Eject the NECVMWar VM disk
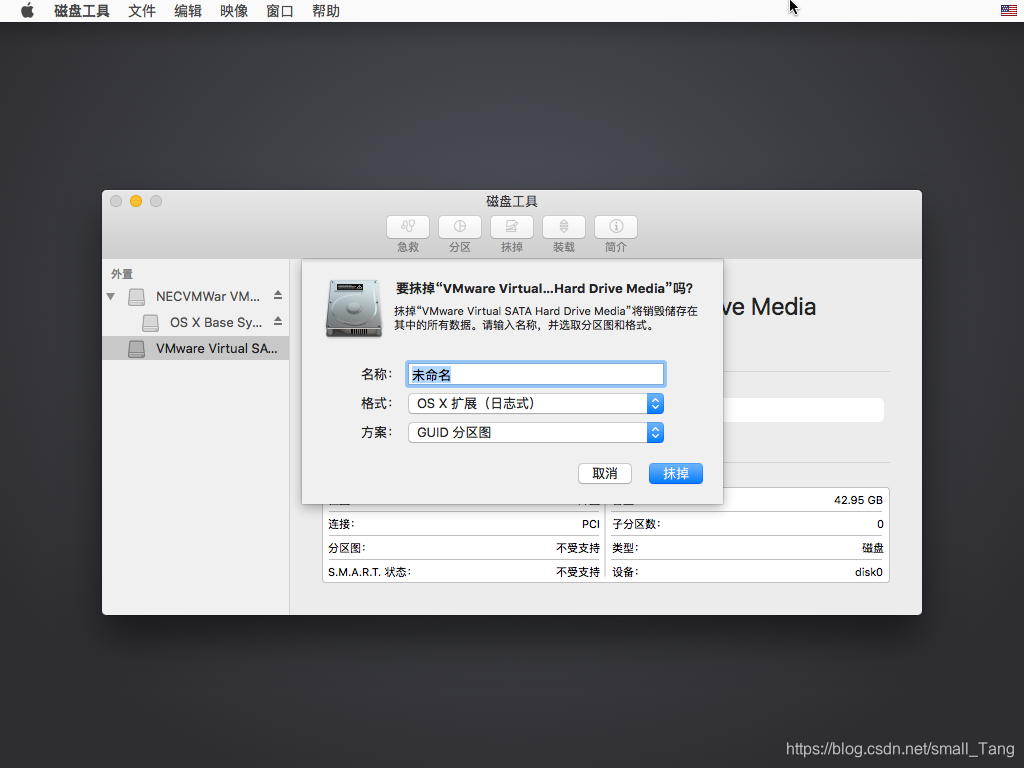1024x768 pixels. pyautogui.click(x=278, y=295)
